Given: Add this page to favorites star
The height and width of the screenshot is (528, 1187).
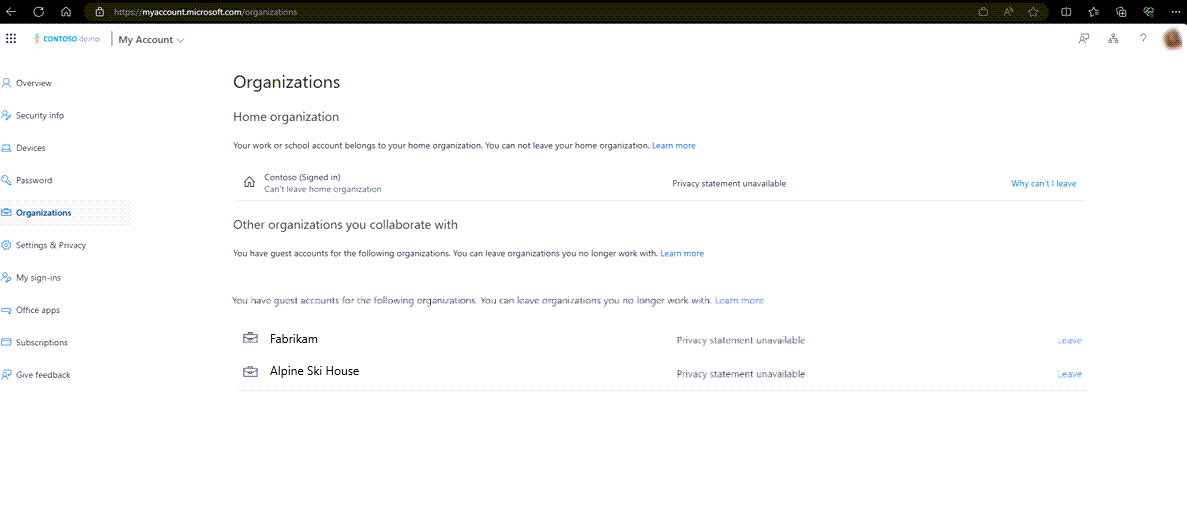Looking at the screenshot, I should coord(1033,12).
